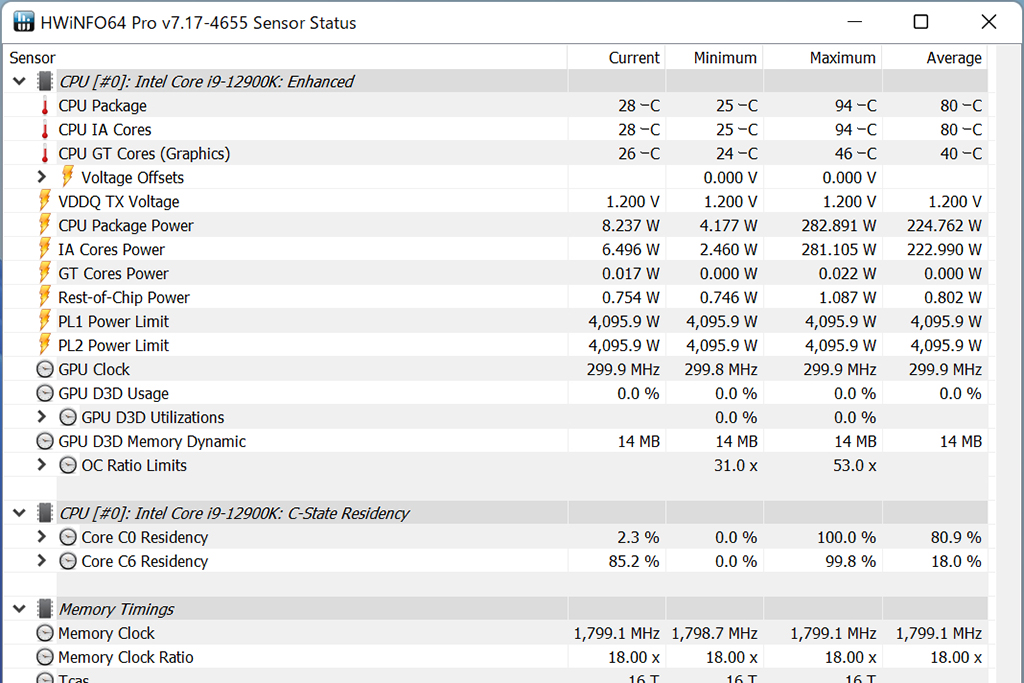Click the gauge icon for GPU D3D Memory Dynamic
Screen dimensions: 1024x683
[x=45, y=442]
